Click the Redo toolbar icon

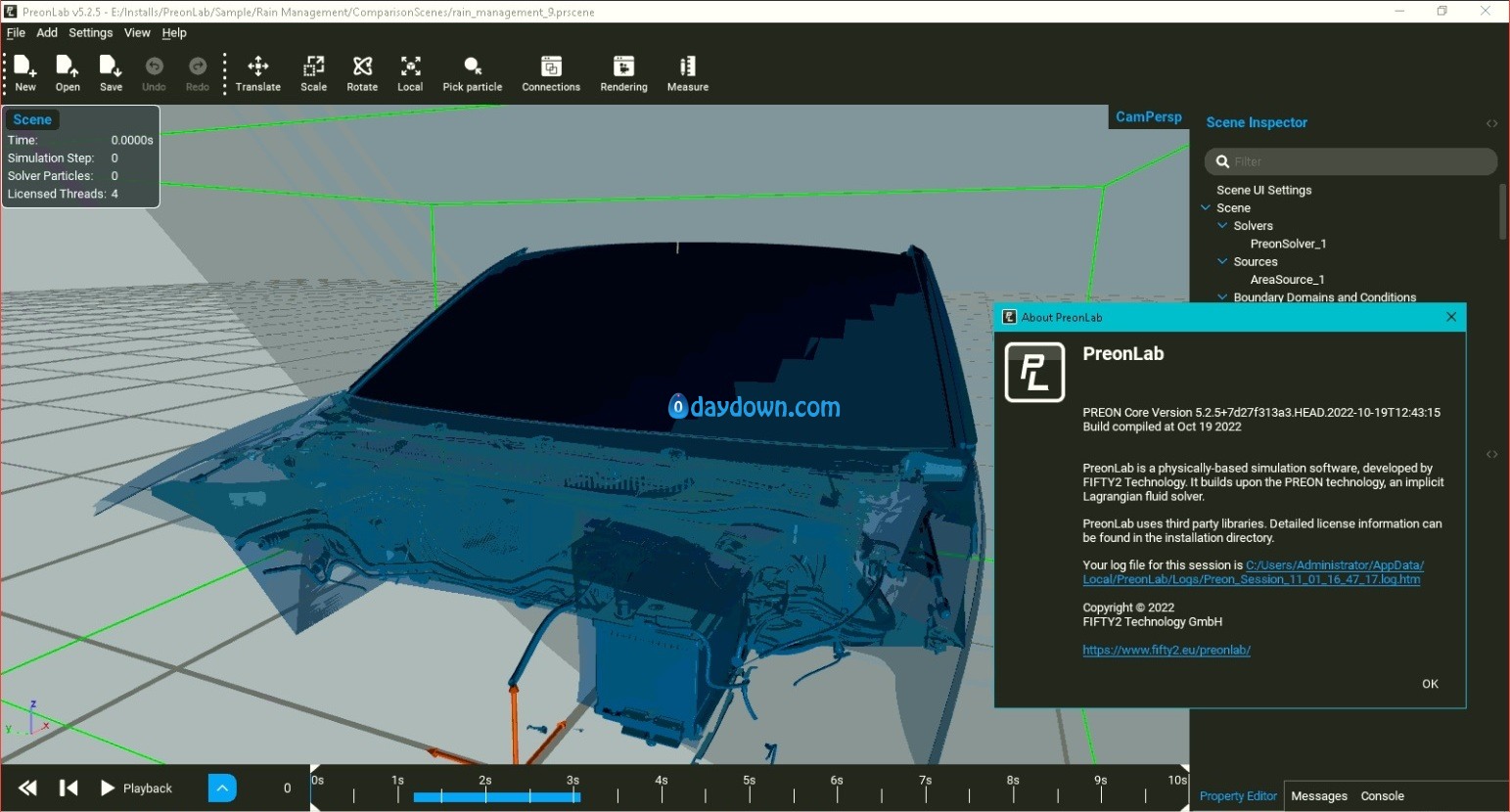197,73
